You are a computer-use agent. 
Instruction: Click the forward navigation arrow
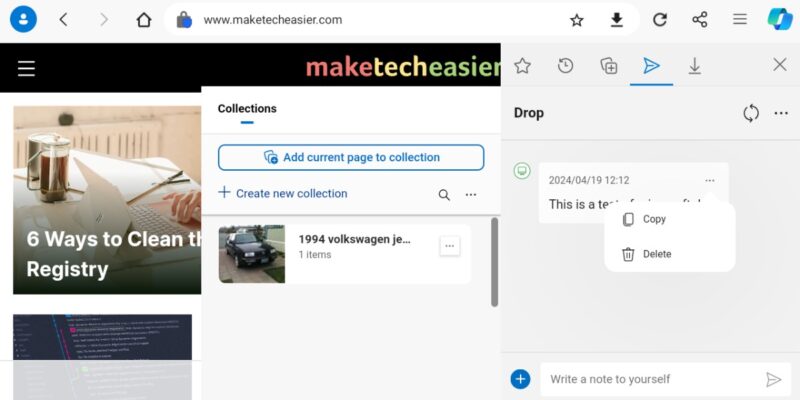[104, 20]
